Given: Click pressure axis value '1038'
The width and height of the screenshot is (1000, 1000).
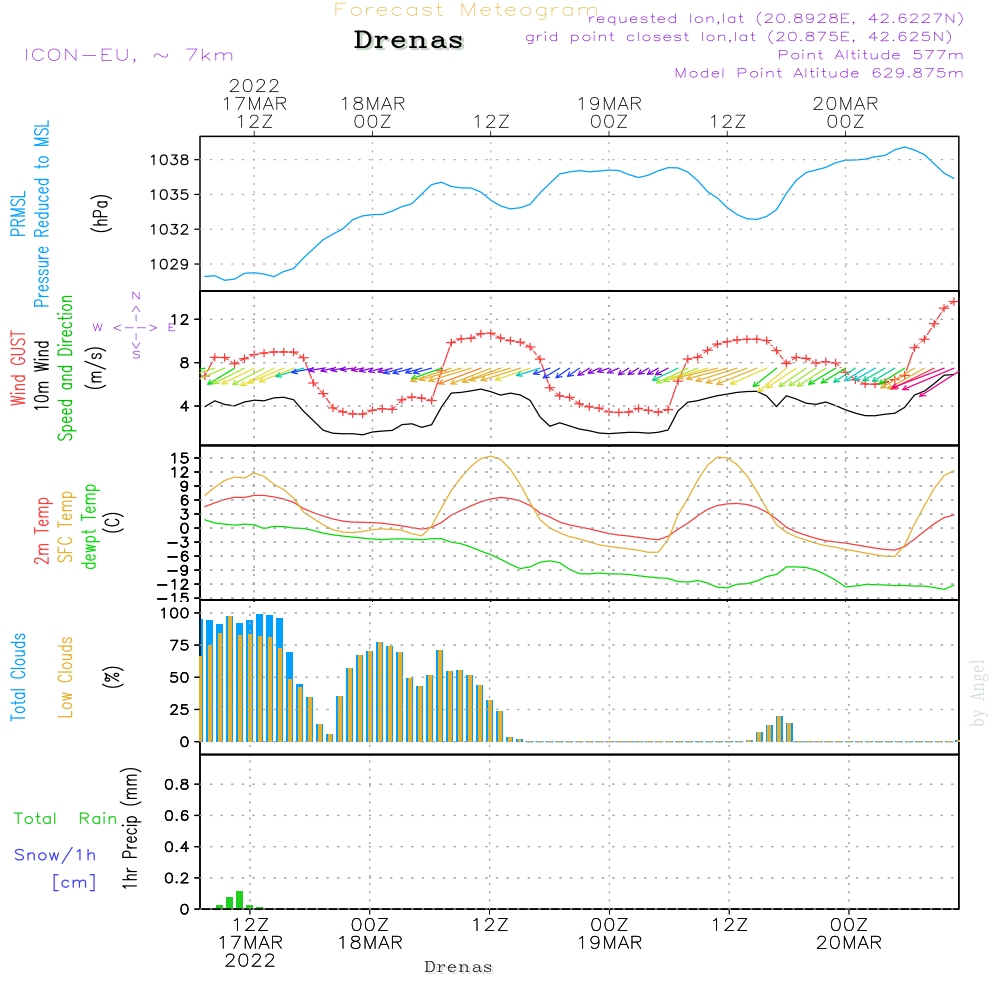Looking at the screenshot, I should (170, 160).
